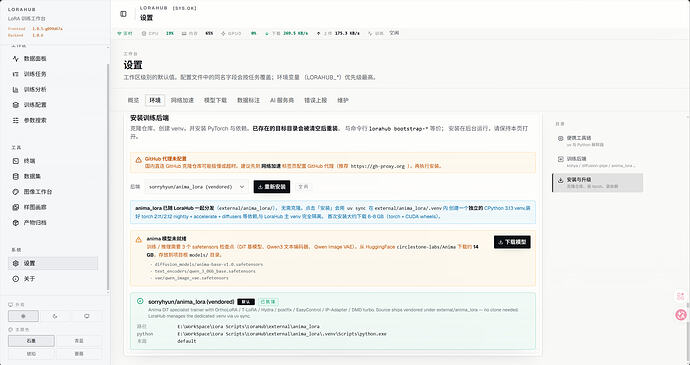This screenshot has width=690, height=365.
Task: Switch to the 环境 tab
Action: coord(155,100)
